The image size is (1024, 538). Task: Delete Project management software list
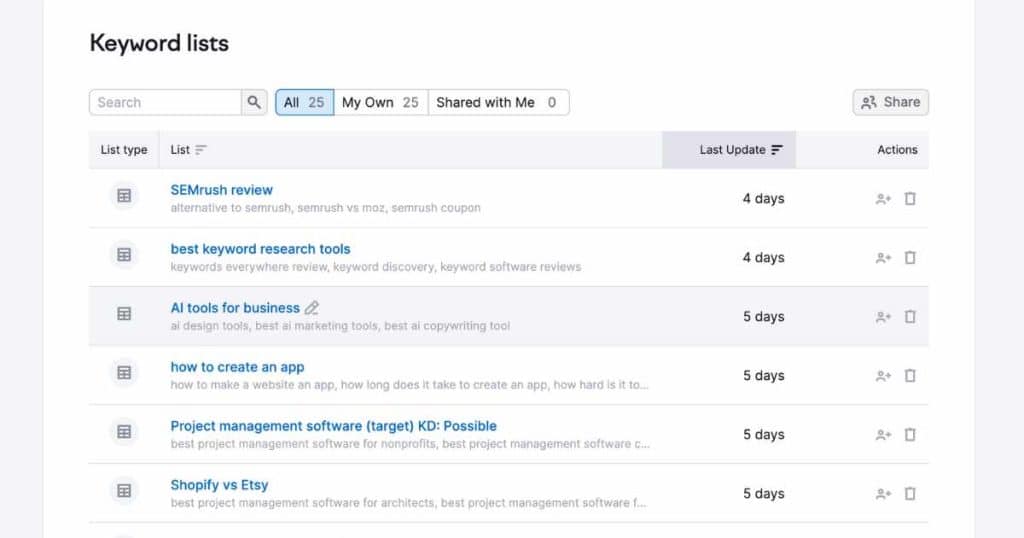[910, 435]
